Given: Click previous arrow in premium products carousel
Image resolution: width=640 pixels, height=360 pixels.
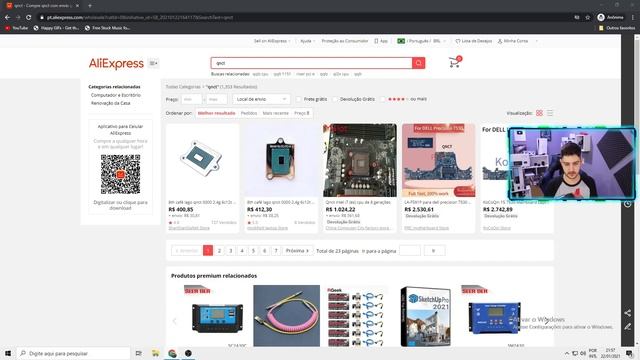Looking at the screenshot, I should pos(174,321).
